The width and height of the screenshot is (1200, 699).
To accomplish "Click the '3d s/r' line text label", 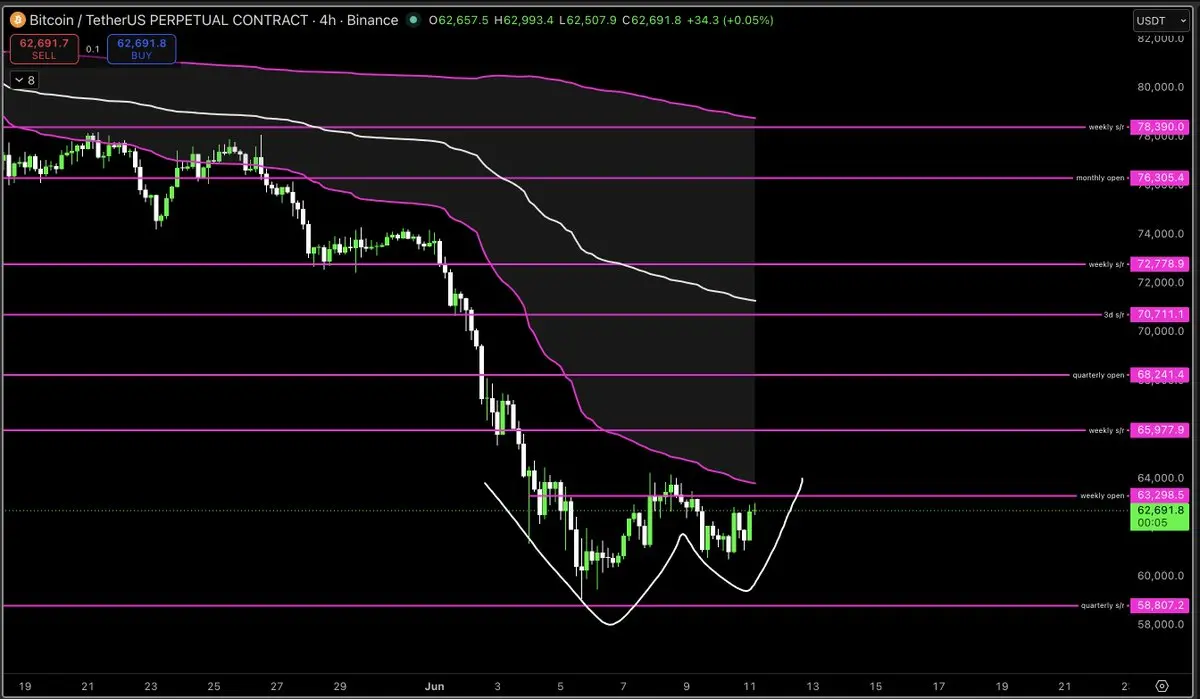I will tap(1114, 314).
